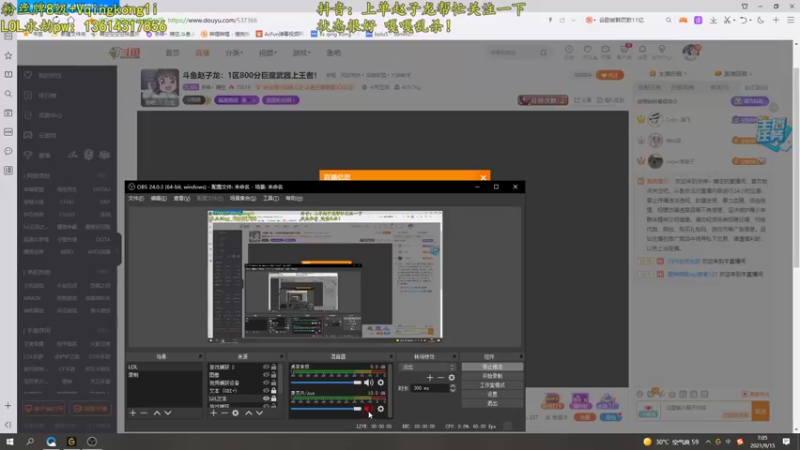The image size is (800, 450).
Task: Click the transition duration 300 ms field
Action: [430, 388]
